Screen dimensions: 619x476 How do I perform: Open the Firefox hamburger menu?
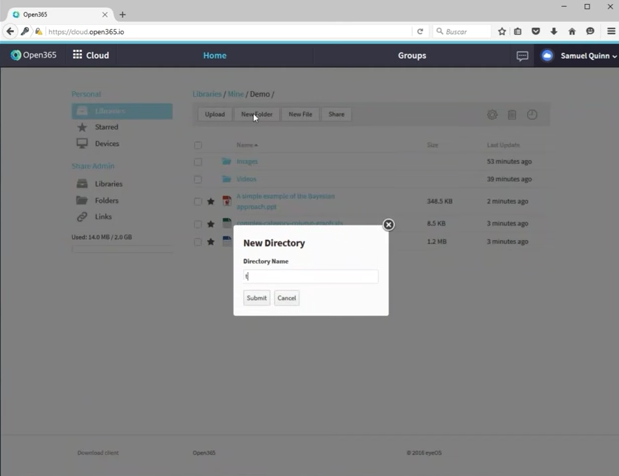coord(610,32)
